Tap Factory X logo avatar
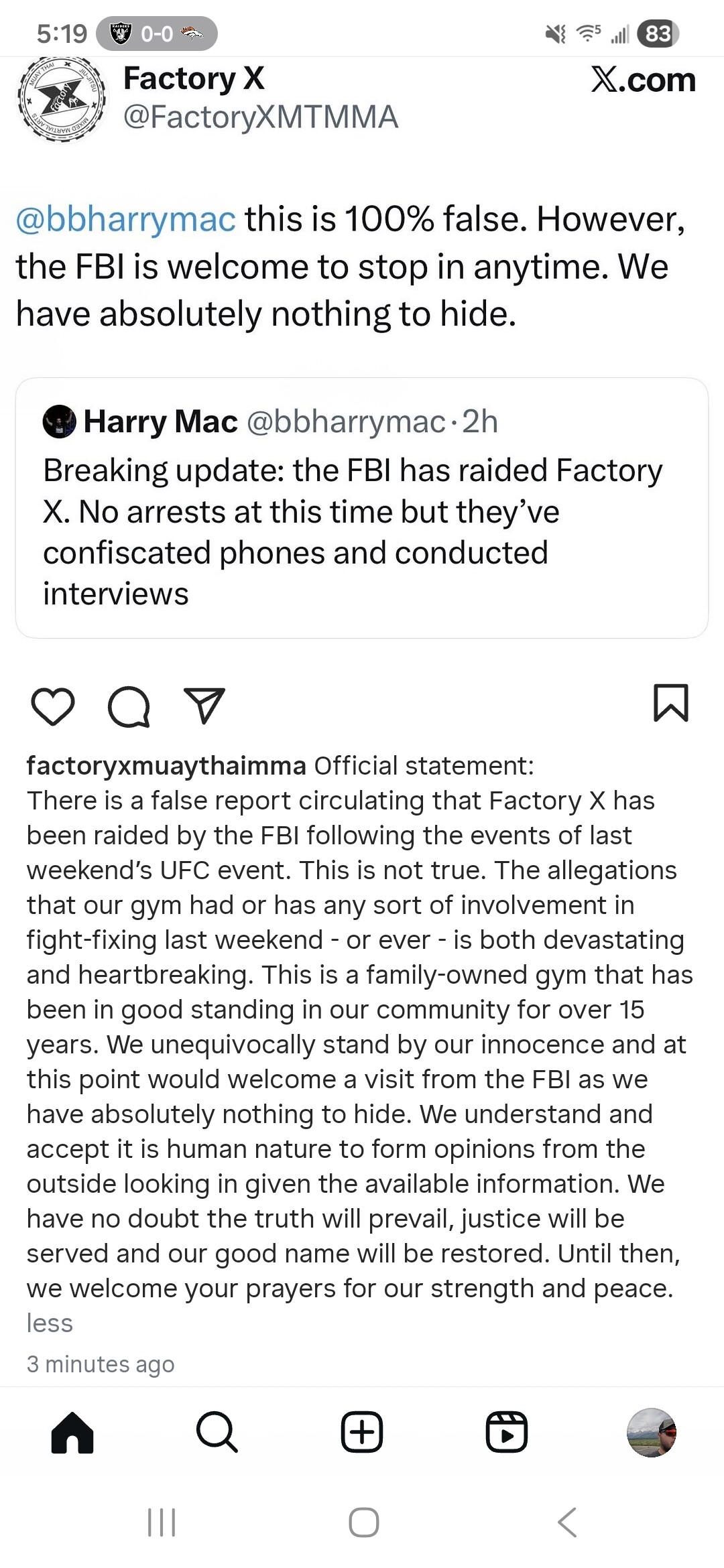 point(62,99)
